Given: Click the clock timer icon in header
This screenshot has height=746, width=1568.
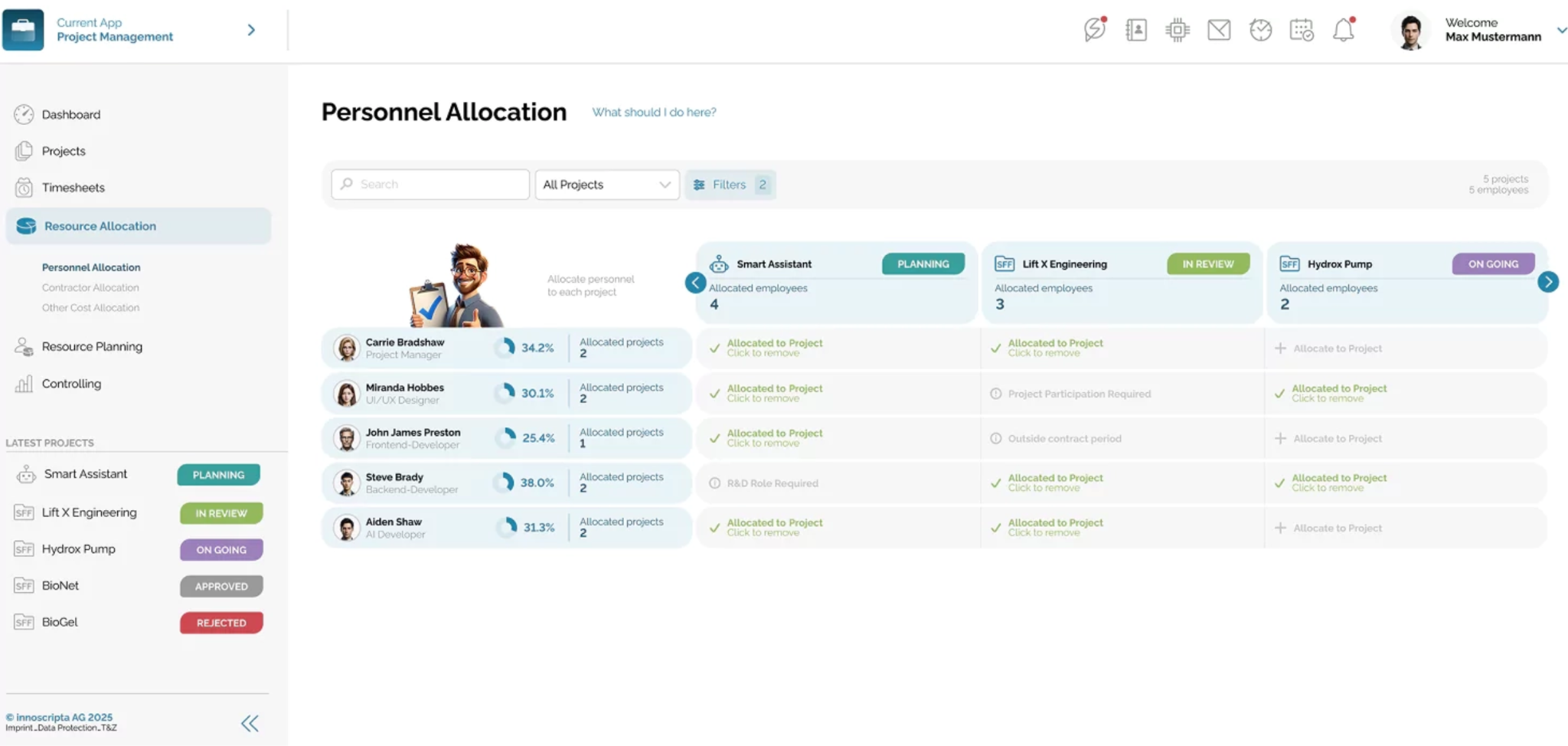Looking at the screenshot, I should (1260, 30).
